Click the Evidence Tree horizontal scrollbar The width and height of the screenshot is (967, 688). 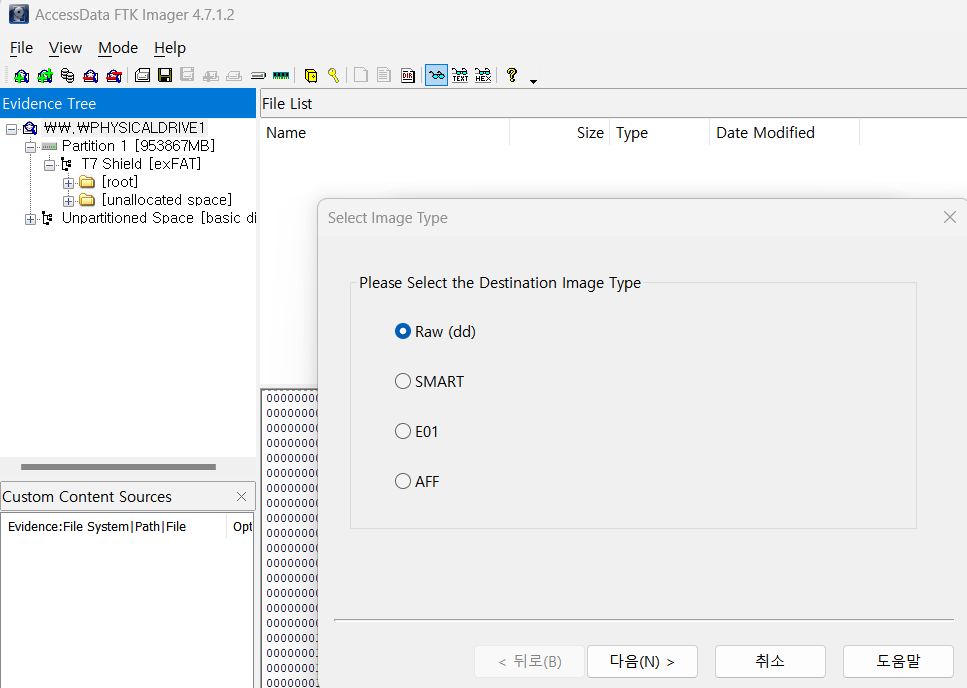118,467
